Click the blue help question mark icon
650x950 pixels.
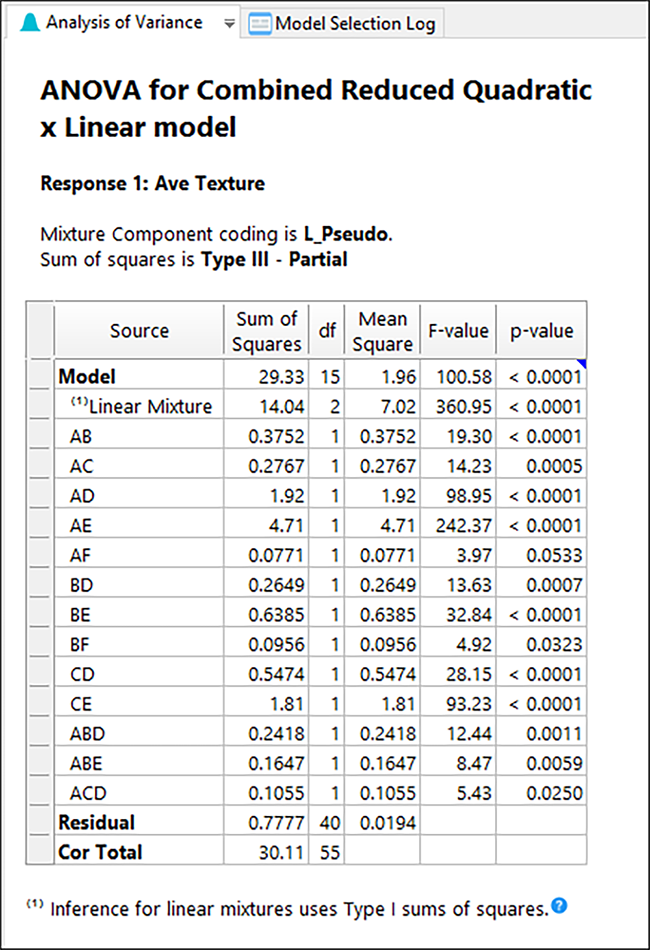pyautogui.click(x=559, y=907)
